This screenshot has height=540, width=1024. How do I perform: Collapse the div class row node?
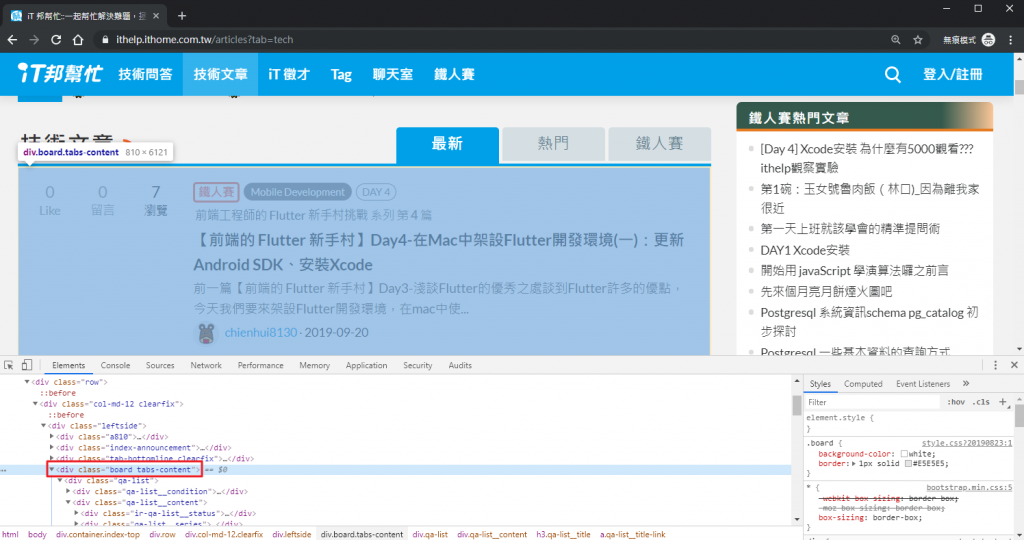[x=27, y=382]
